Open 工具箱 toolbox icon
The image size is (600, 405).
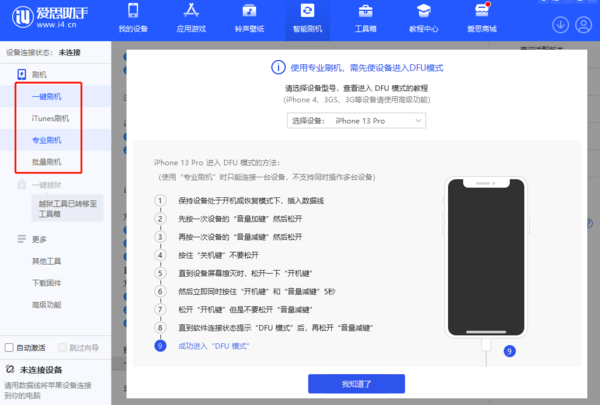pyautogui.click(x=365, y=11)
